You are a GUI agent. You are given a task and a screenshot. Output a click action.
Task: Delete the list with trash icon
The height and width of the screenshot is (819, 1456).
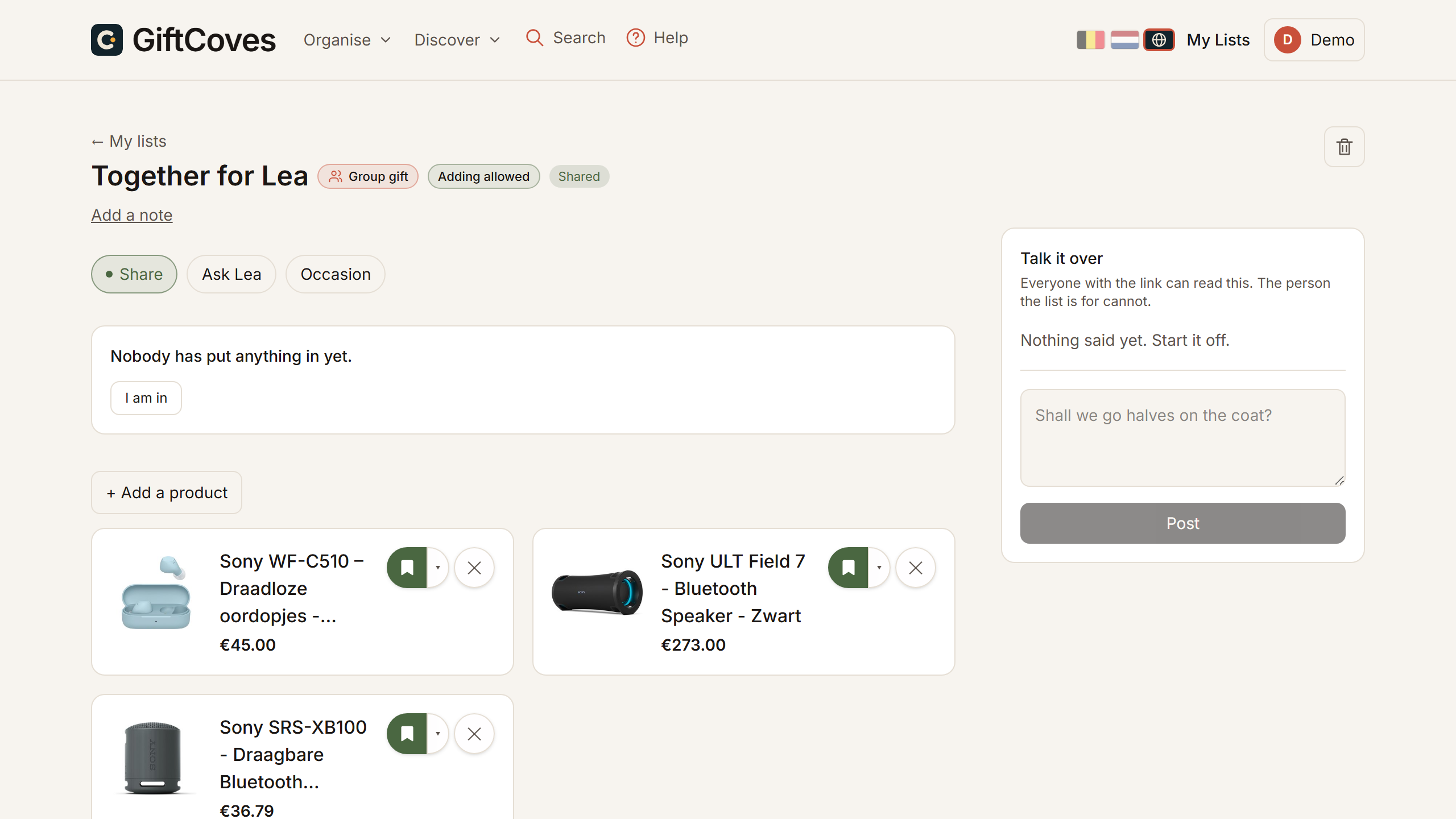click(1345, 147)
